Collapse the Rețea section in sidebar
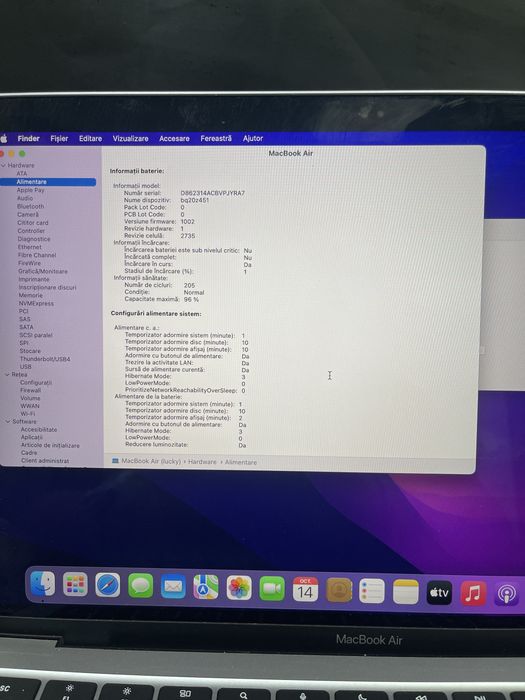The image size is (525, 700). point(7,375)
